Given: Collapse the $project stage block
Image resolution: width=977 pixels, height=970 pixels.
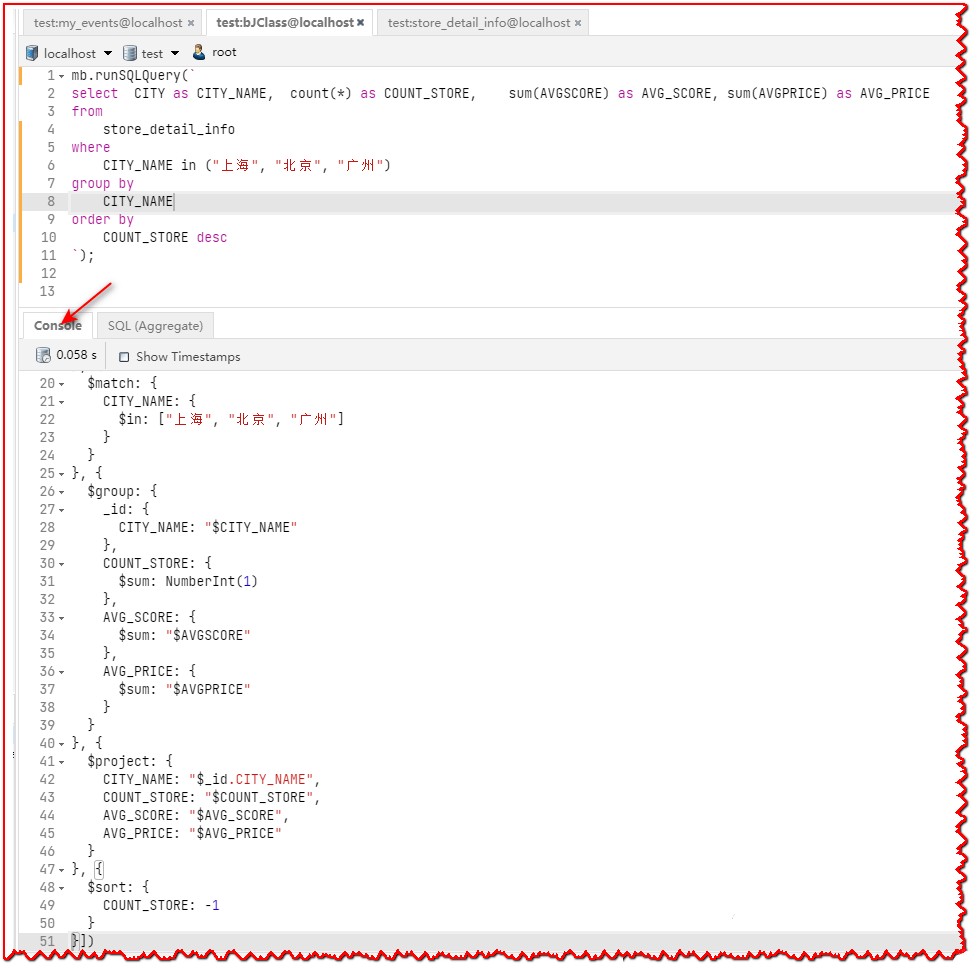Looking at the screenshot, I should coord(63,761).
